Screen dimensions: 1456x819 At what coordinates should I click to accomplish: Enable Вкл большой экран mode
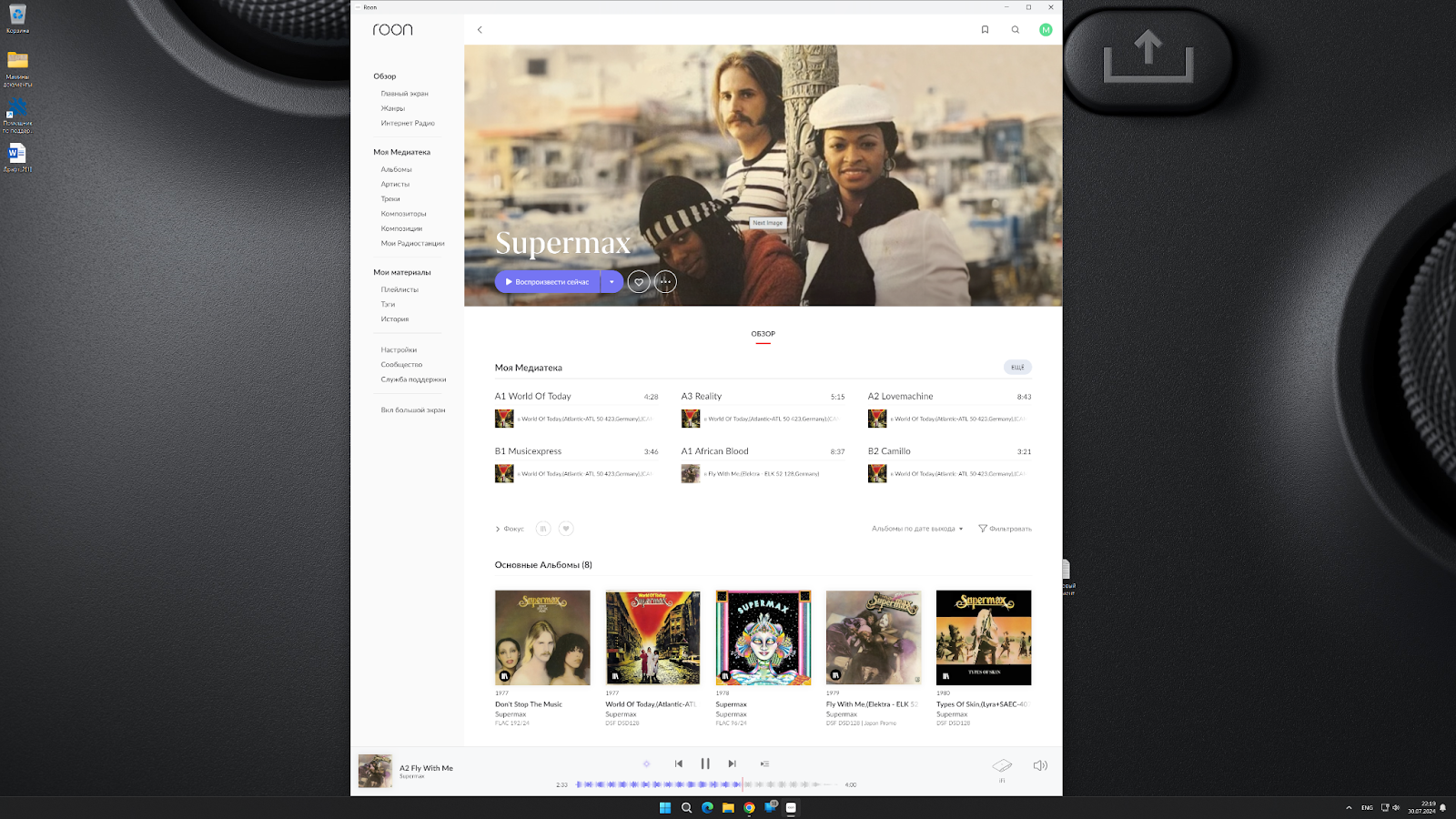(x=413, y=410)
